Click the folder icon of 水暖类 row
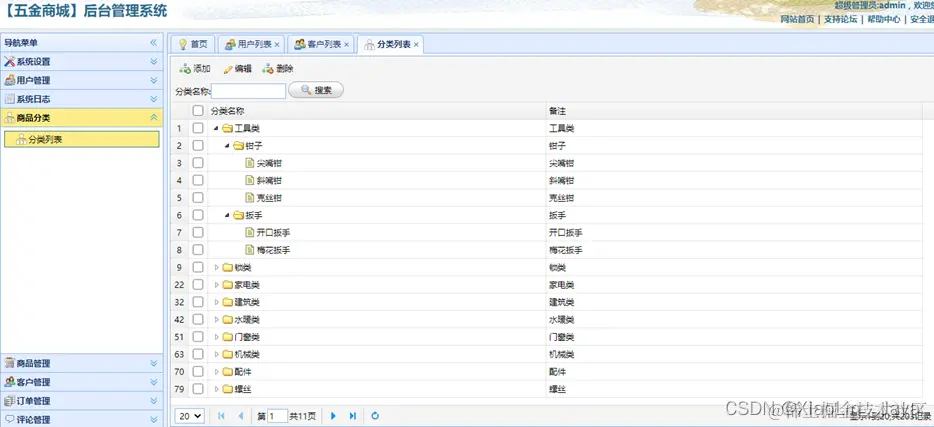 coord(228,320)
